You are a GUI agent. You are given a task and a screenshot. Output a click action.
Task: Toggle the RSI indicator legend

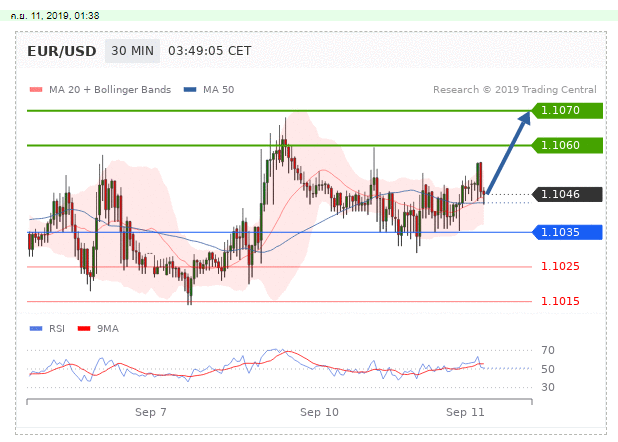click(x=56, y=327)
